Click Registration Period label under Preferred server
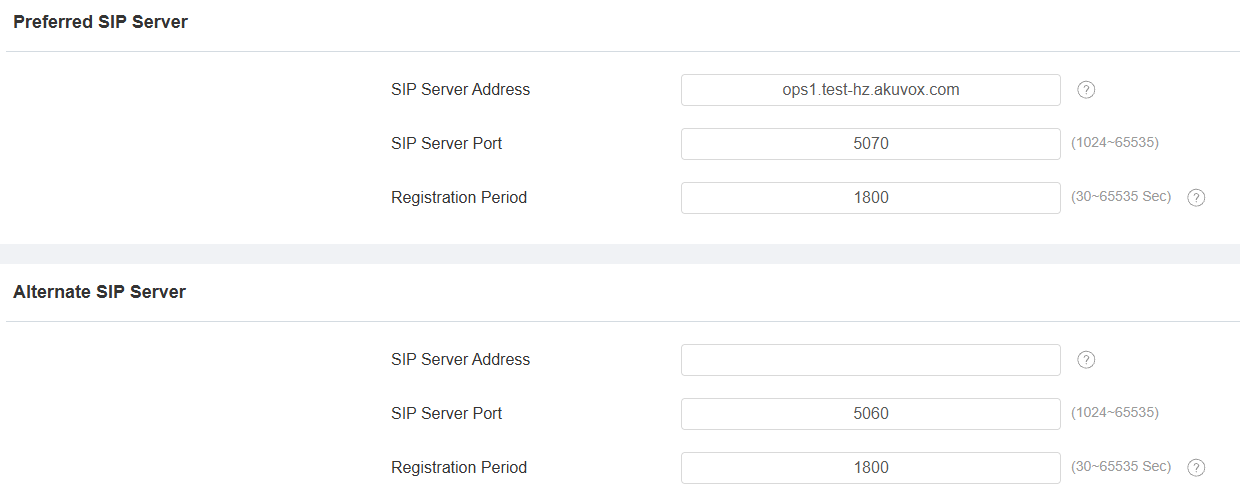This screenshot has width=1240, height=495. [x=459, y=198]
